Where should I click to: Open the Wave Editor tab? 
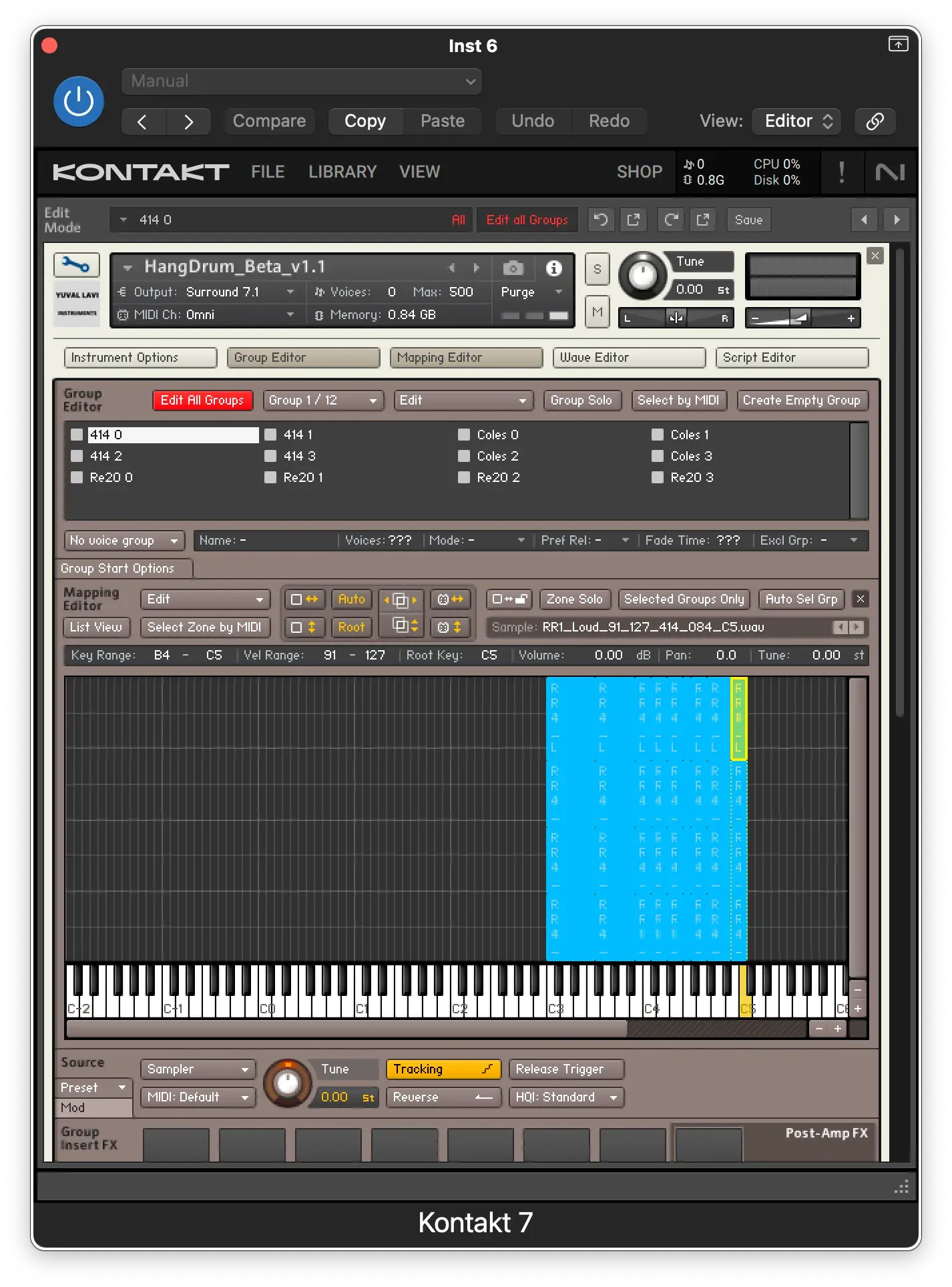(x=629, y=358)
